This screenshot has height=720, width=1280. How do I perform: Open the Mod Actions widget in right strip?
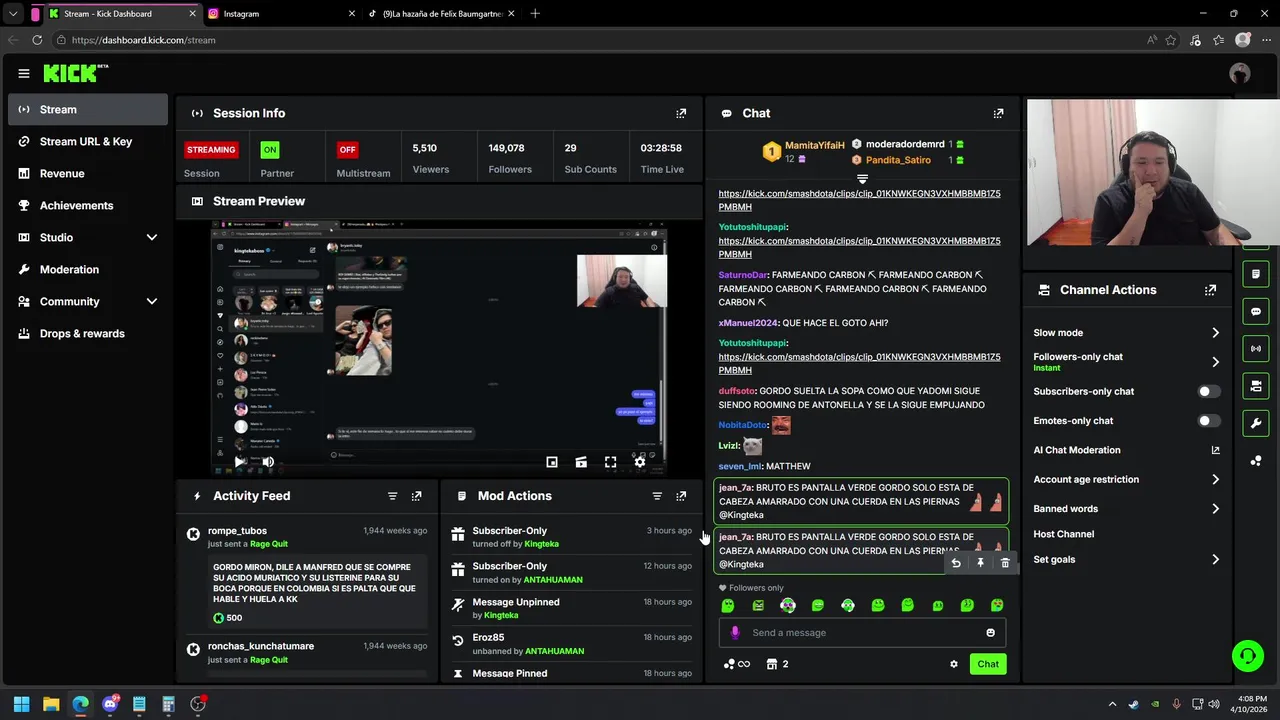1256,274
